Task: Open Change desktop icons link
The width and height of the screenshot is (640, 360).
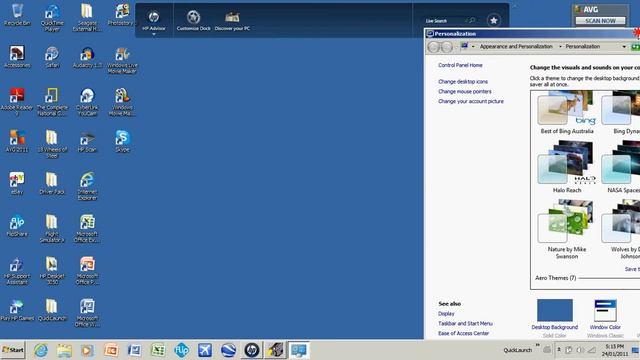Action: [x=463, y=82]
